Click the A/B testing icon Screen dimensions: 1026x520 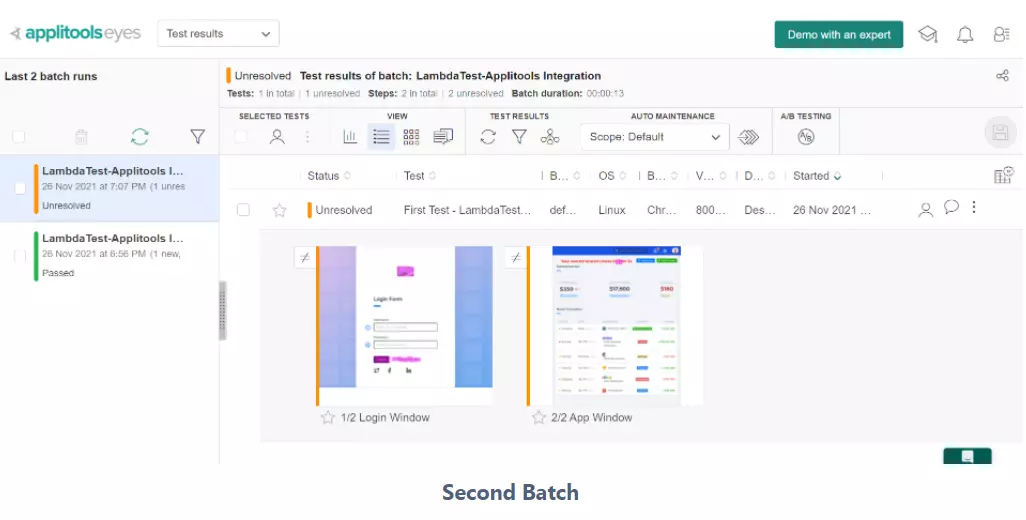[806, 137]
